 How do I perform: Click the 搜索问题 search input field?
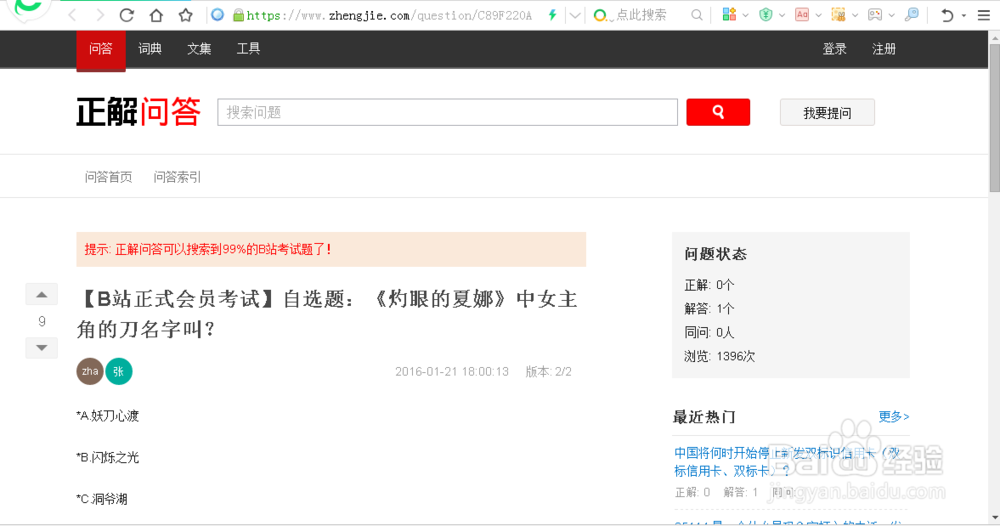pos(447,112)
